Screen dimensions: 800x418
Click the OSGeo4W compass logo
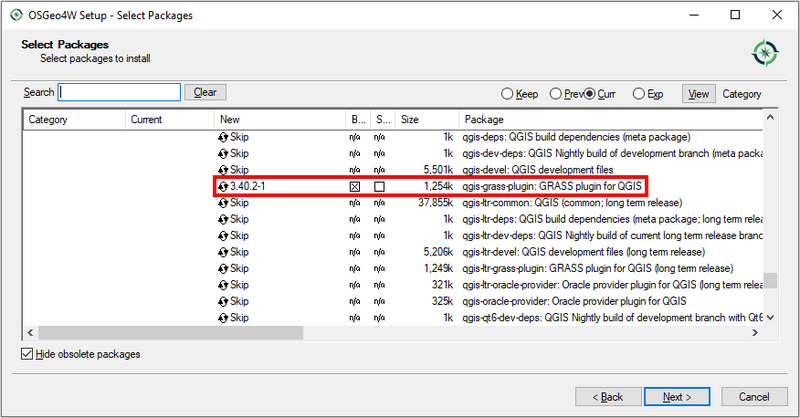[x=765, y=52]
